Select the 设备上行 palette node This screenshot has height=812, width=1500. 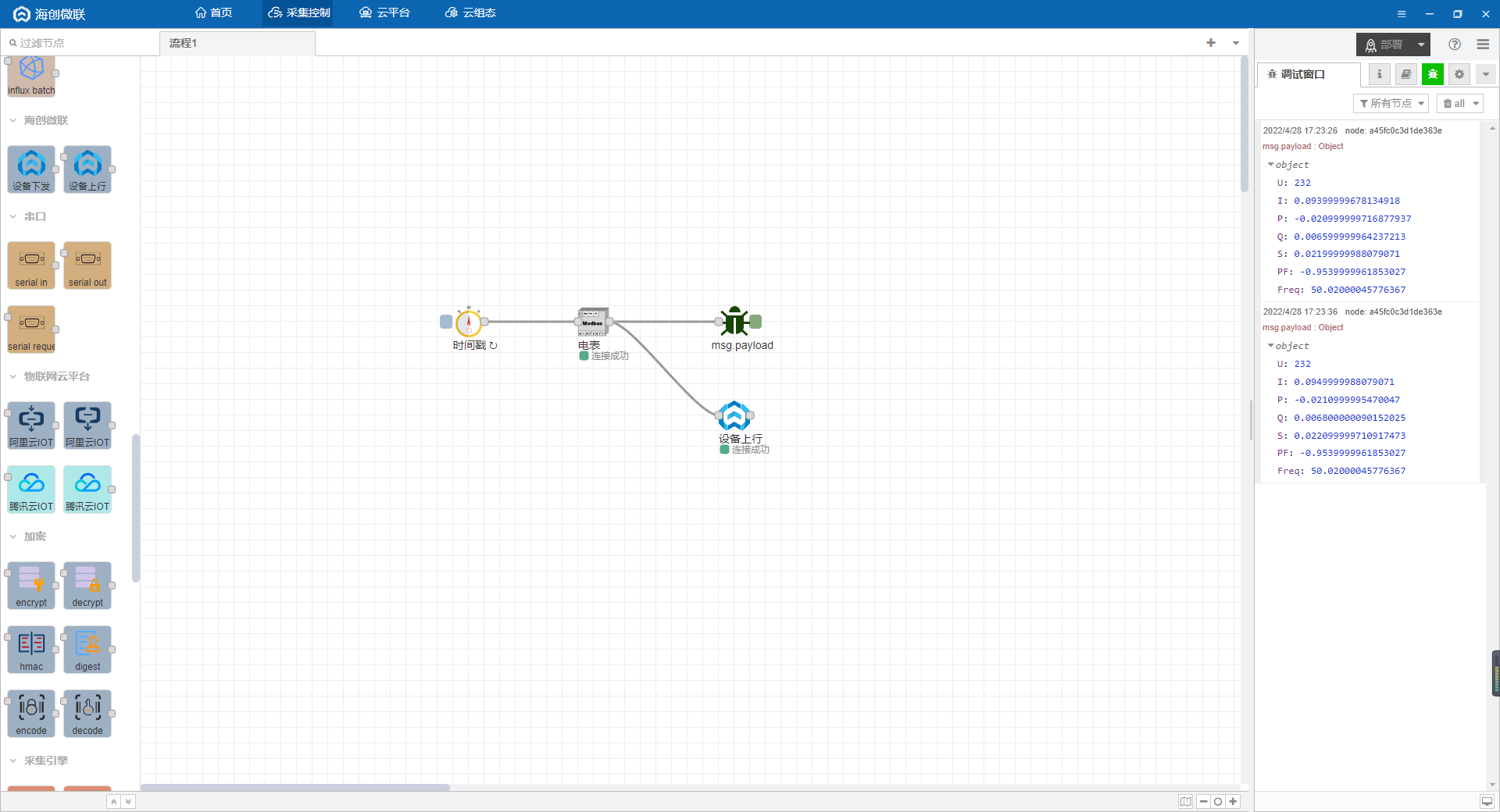(87, 169)
